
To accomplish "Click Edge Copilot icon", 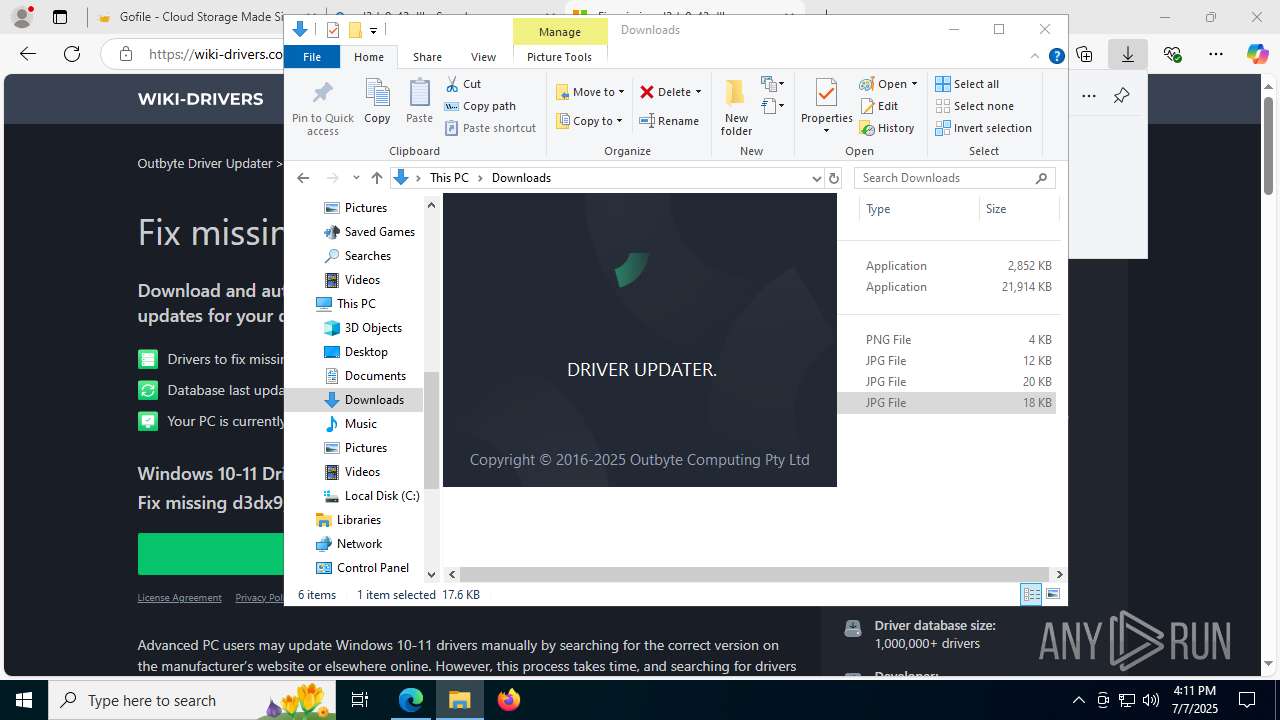I will coord(1257,54).
